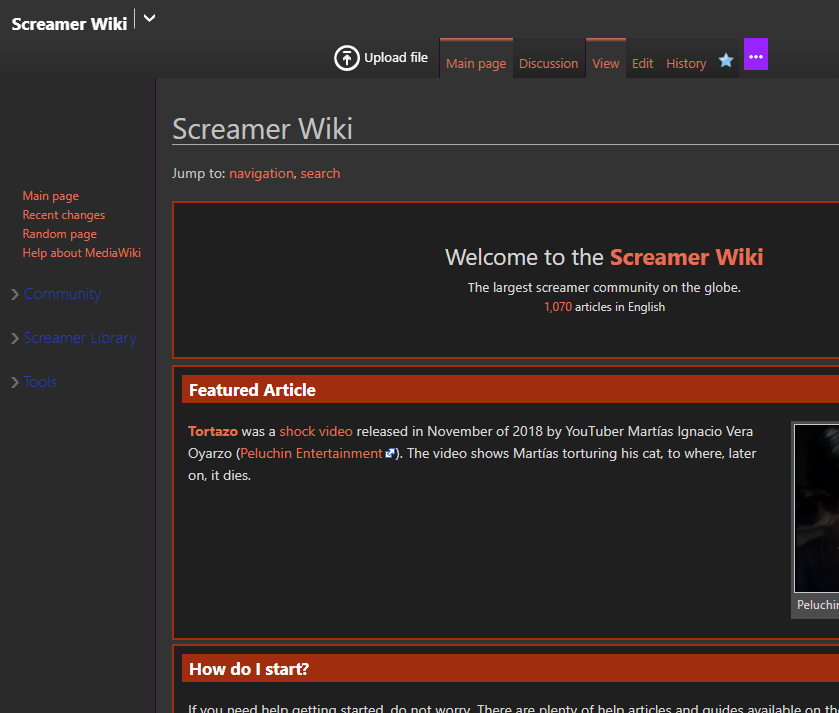
Task: Open the dropdown chevron beside Screamer Wiki title
Action: tap(149, 18)
